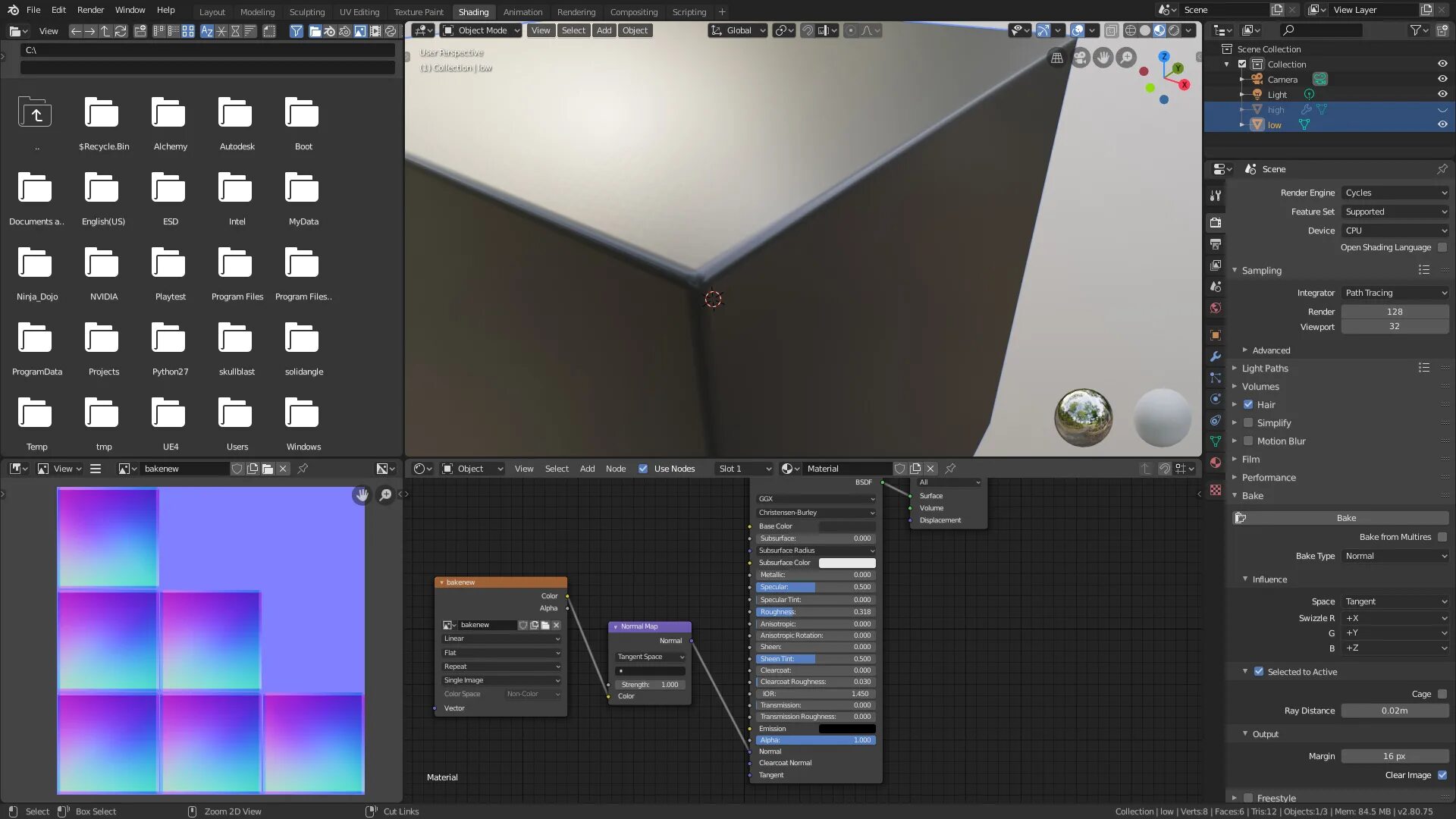Open the Modifier properties wrench tab
This screenshot has width=1456, height=819.
click(x=1216, y=356)
